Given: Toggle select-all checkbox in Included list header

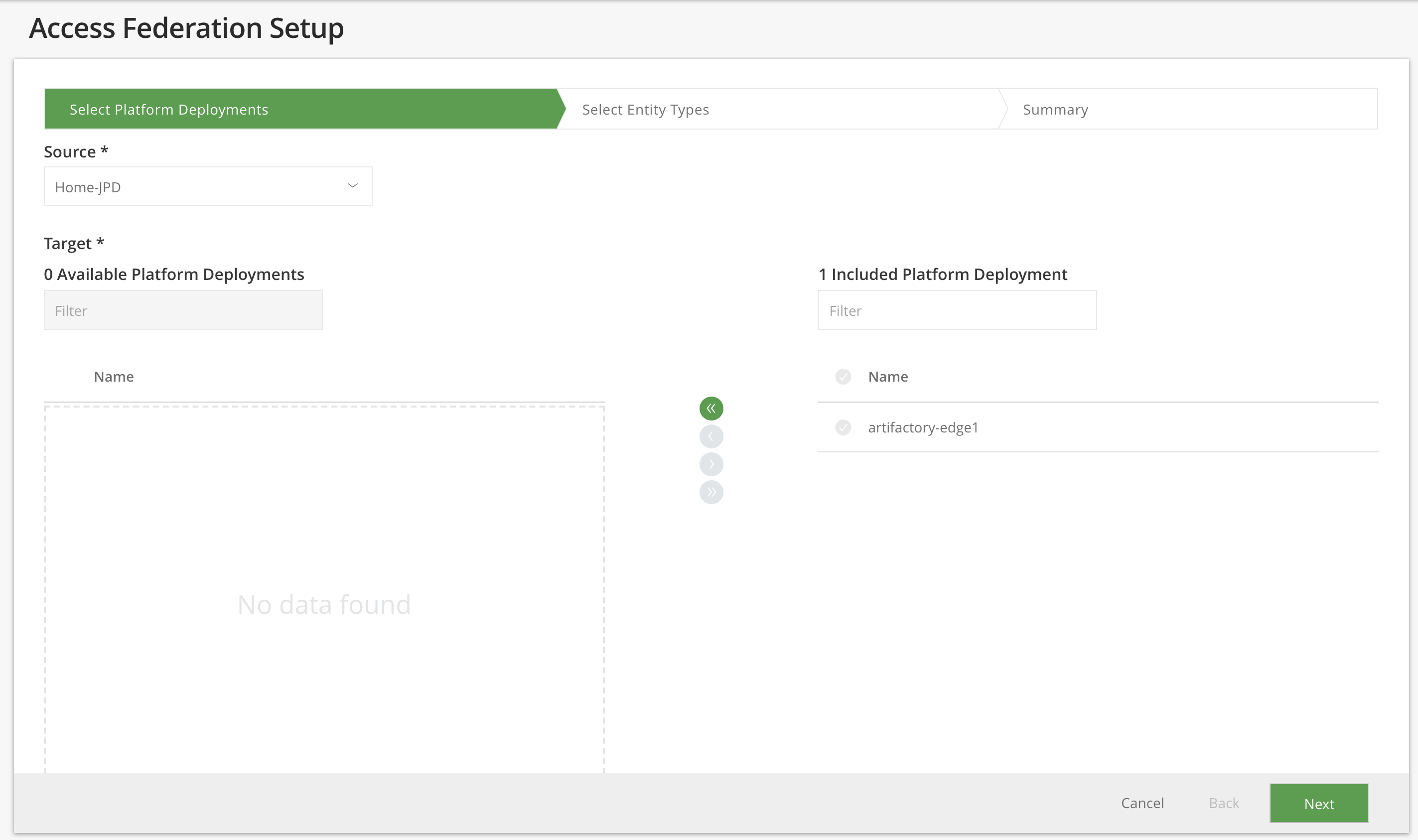Looking at the screenshot, I should pos(843,377).
